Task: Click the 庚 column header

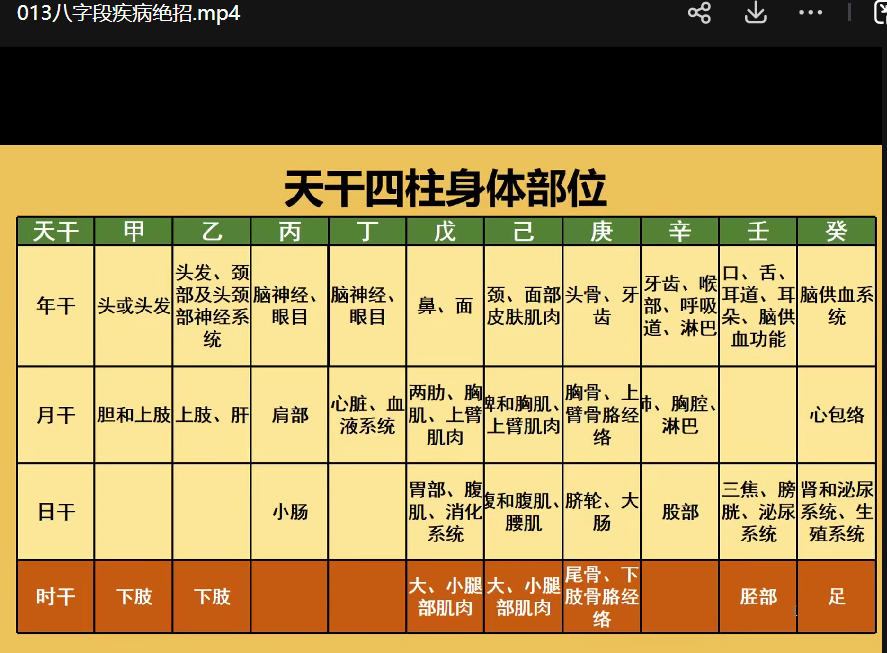Action: tap(601, 231)
